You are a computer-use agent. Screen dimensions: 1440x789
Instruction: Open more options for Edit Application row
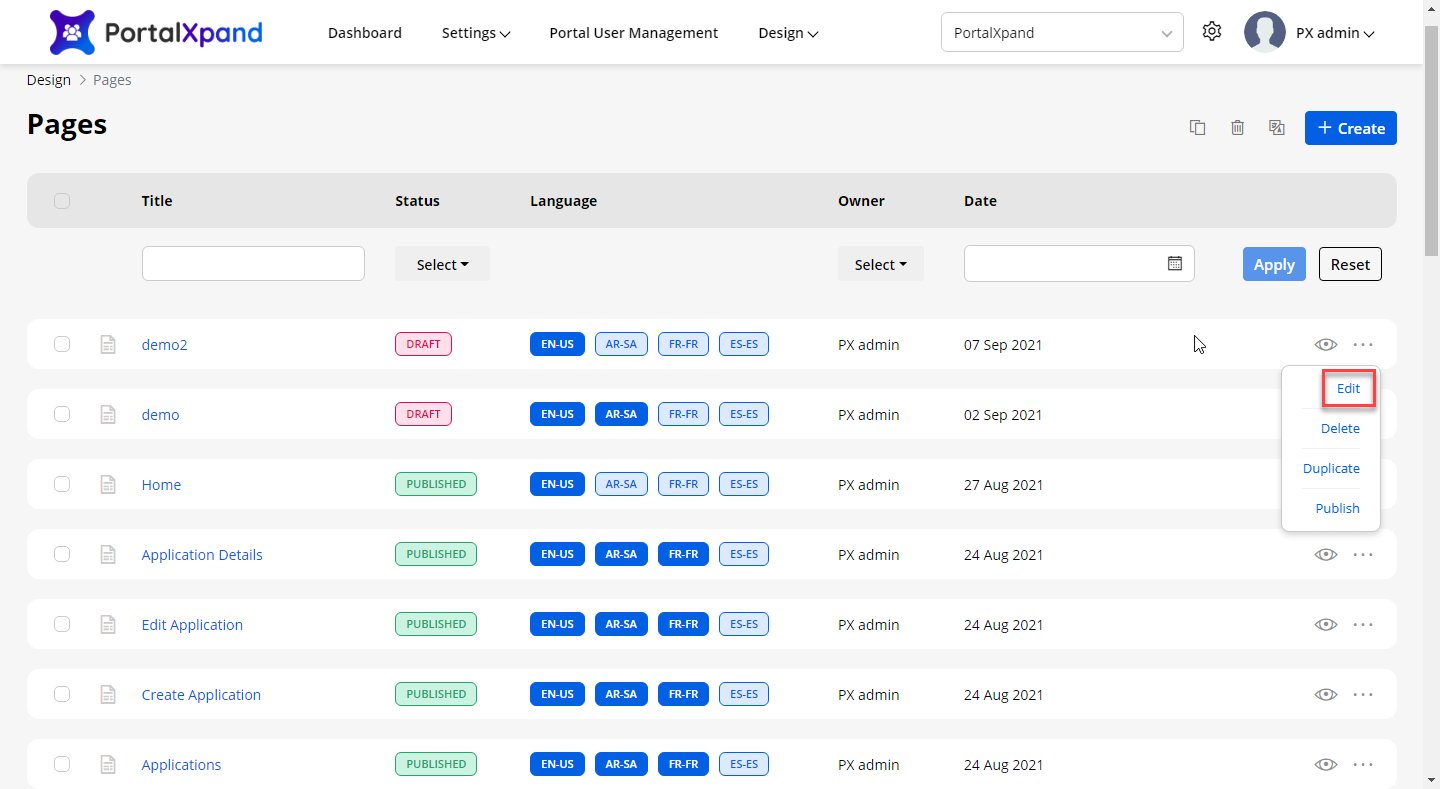(x=1363, y=625)
